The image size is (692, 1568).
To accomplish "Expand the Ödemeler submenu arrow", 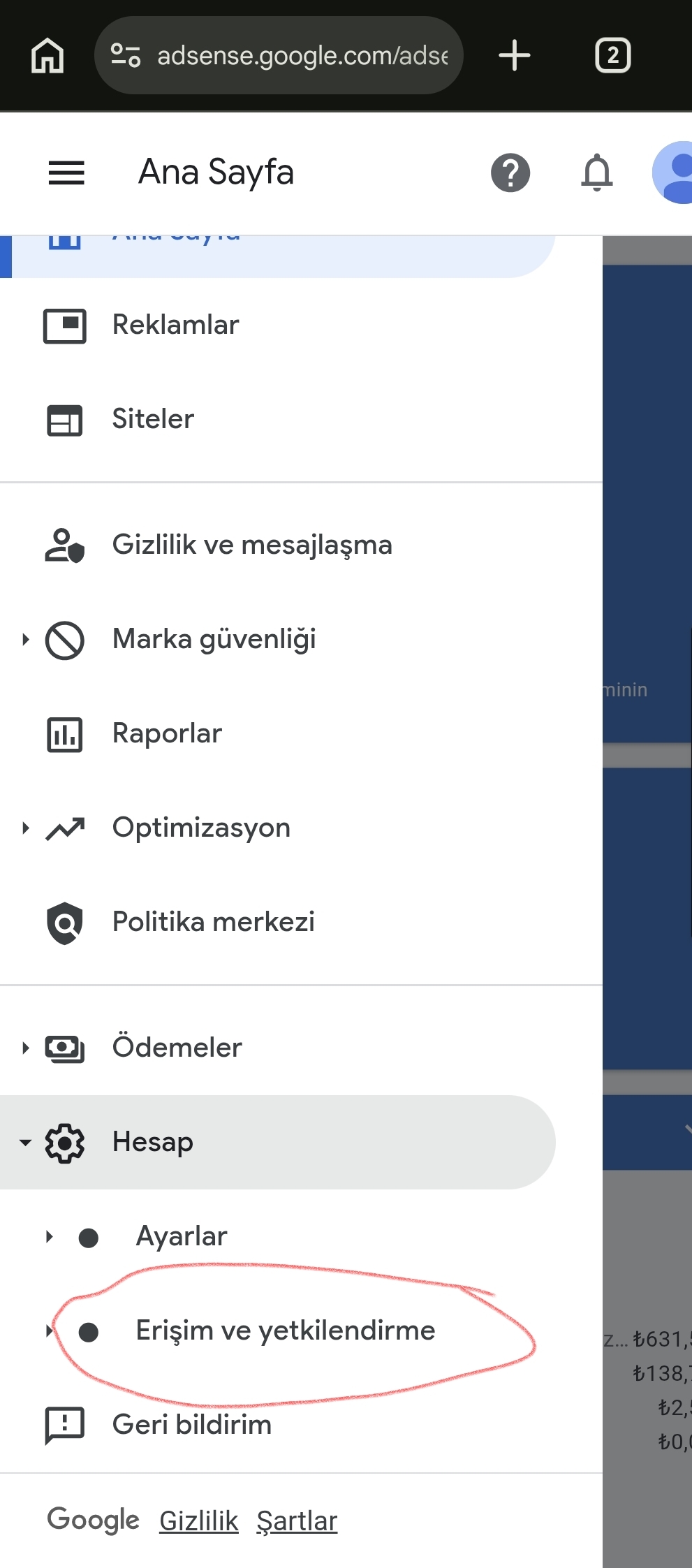I will coord(26,1048).
